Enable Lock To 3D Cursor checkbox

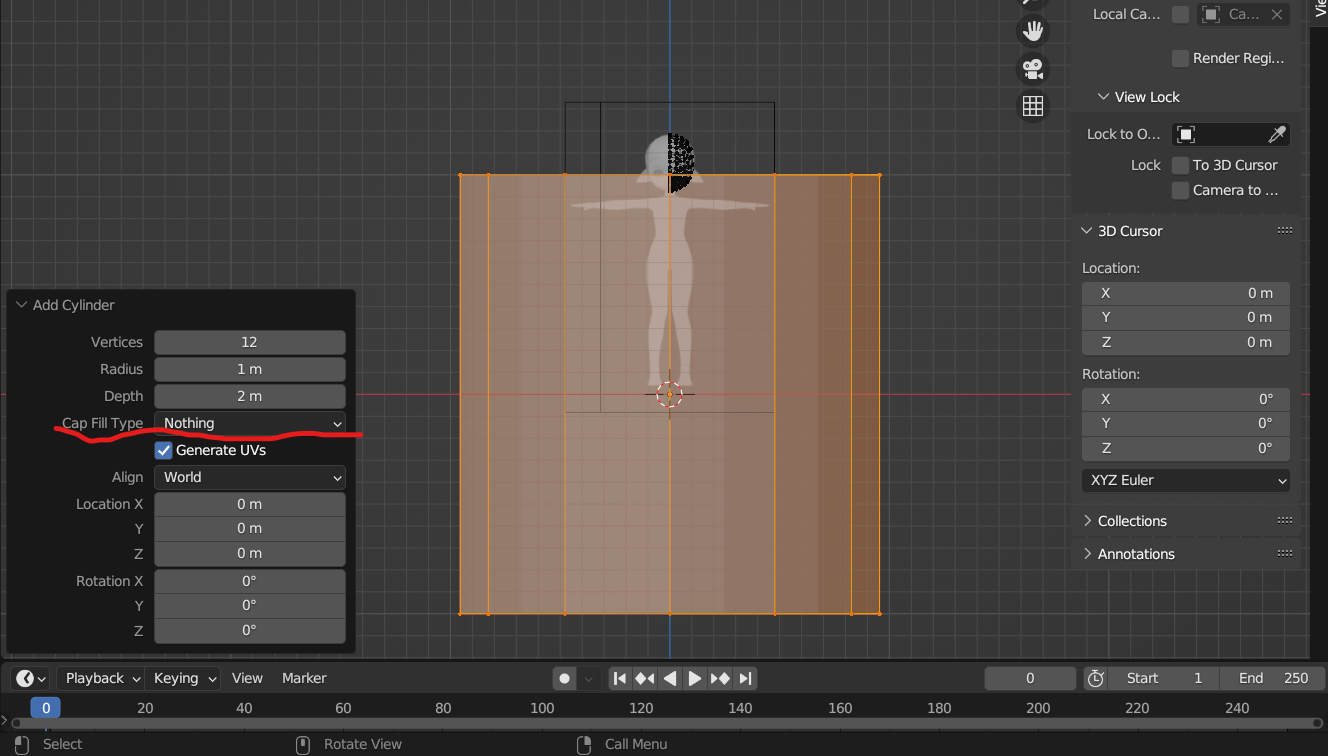tap(1180, 165)
